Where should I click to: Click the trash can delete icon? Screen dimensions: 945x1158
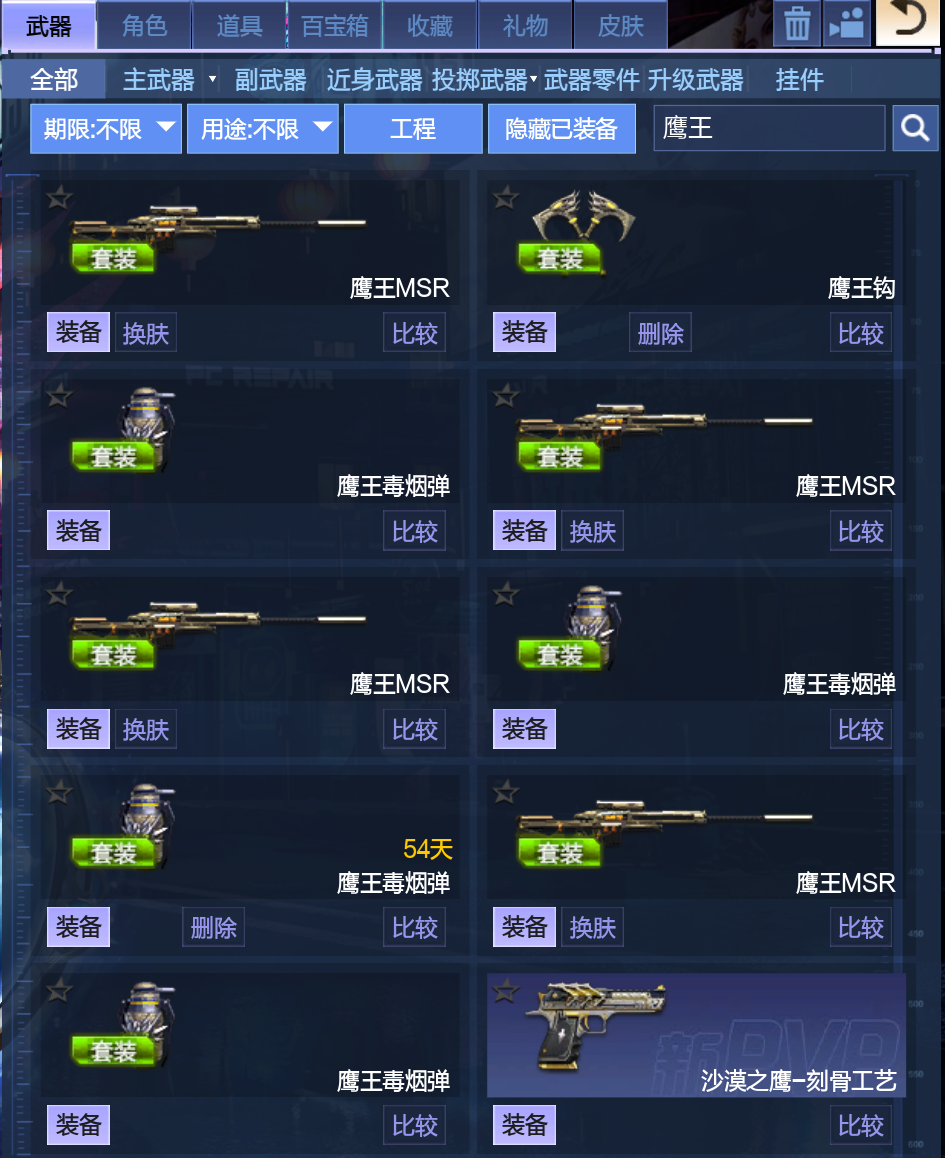click(797, 24)
